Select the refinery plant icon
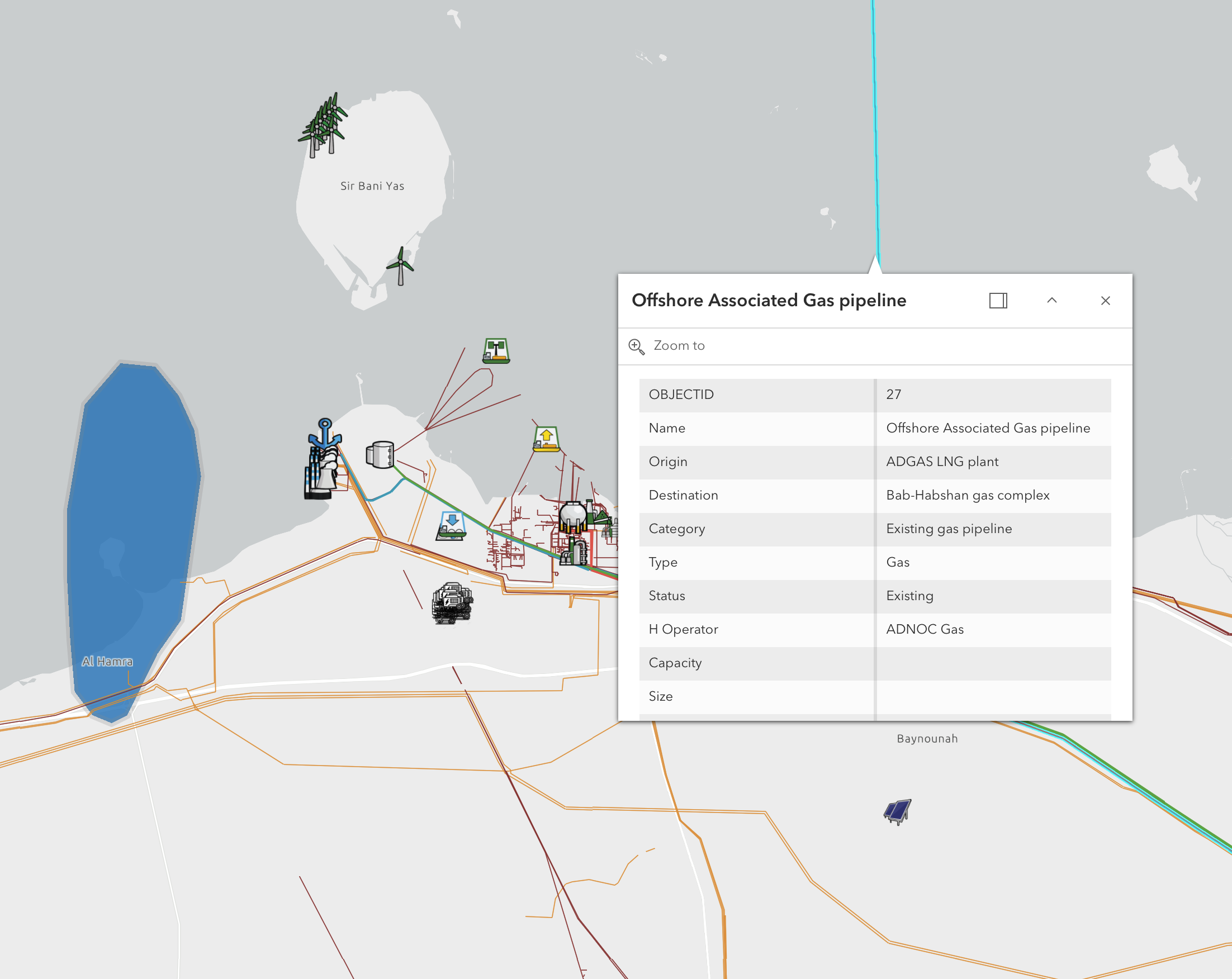 [x=574, y=551]
